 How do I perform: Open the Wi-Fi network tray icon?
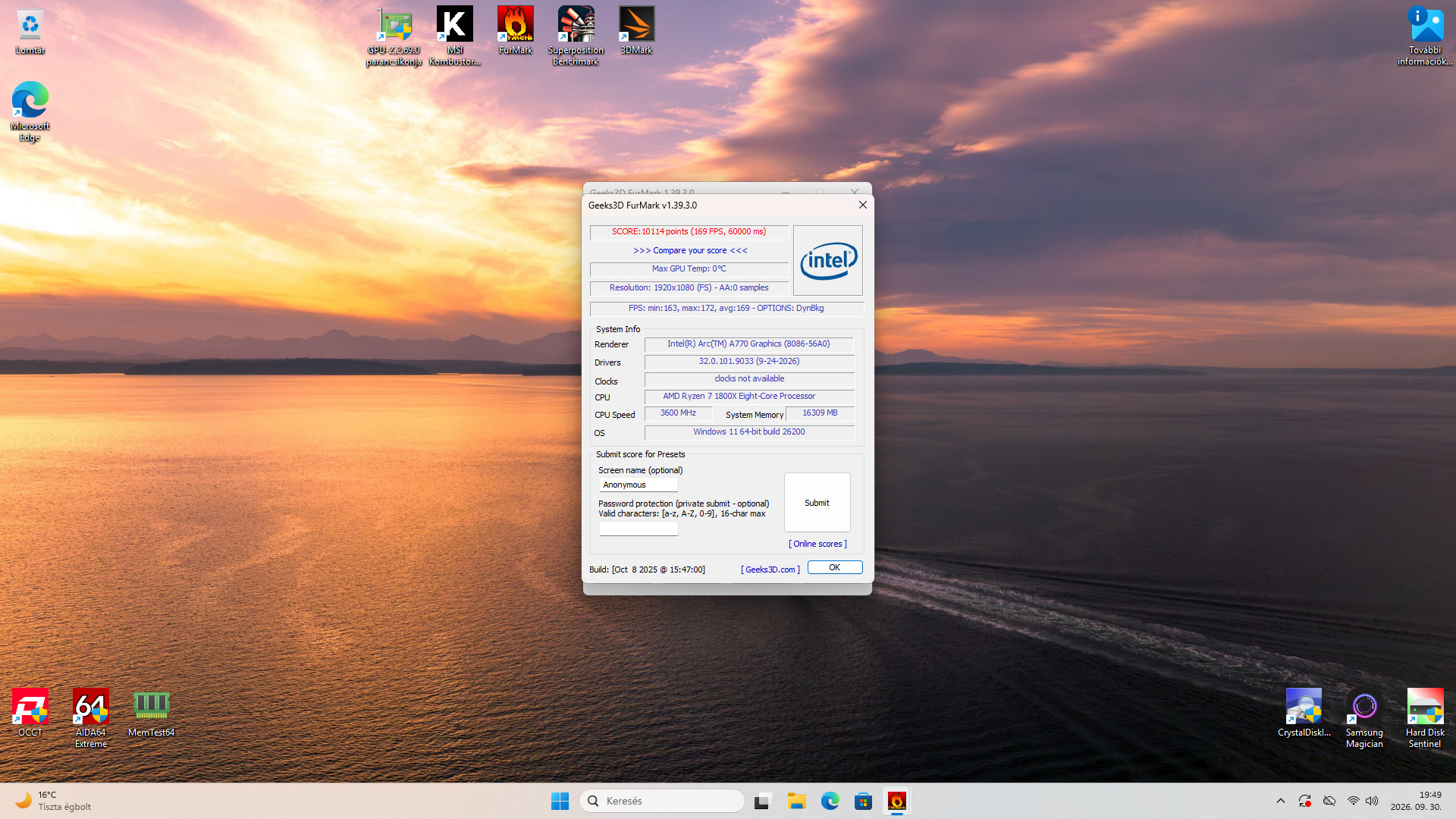[x=1354, y=801]
